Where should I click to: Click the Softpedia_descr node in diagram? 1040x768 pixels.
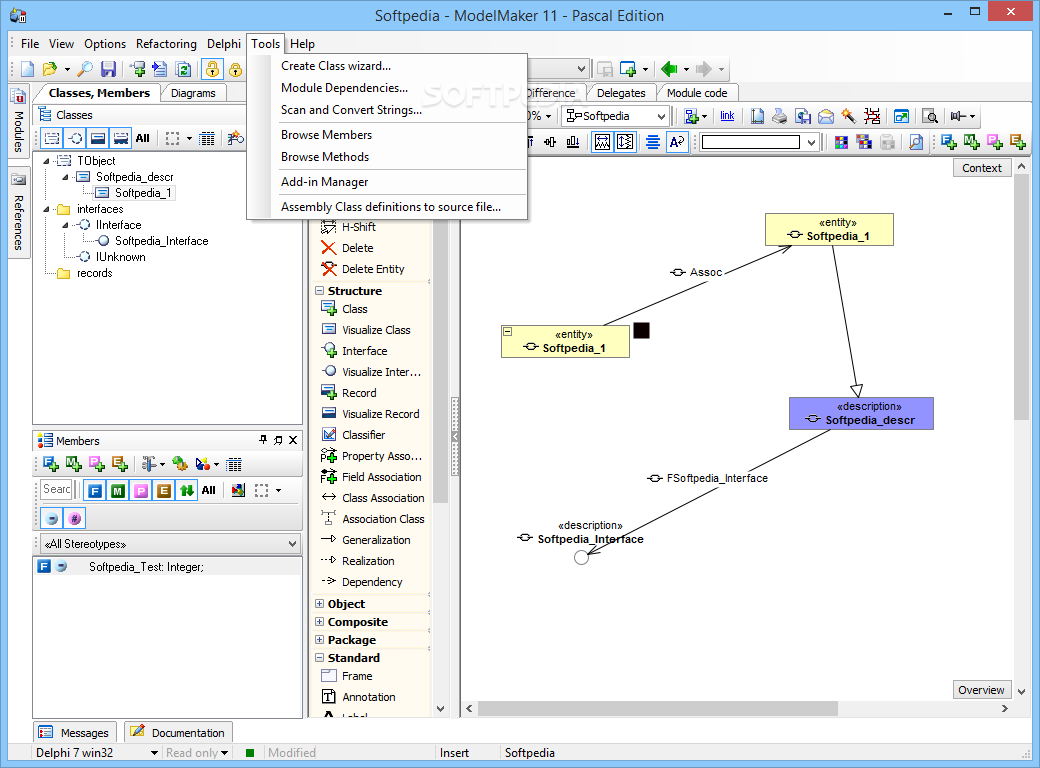pos(861,414)
